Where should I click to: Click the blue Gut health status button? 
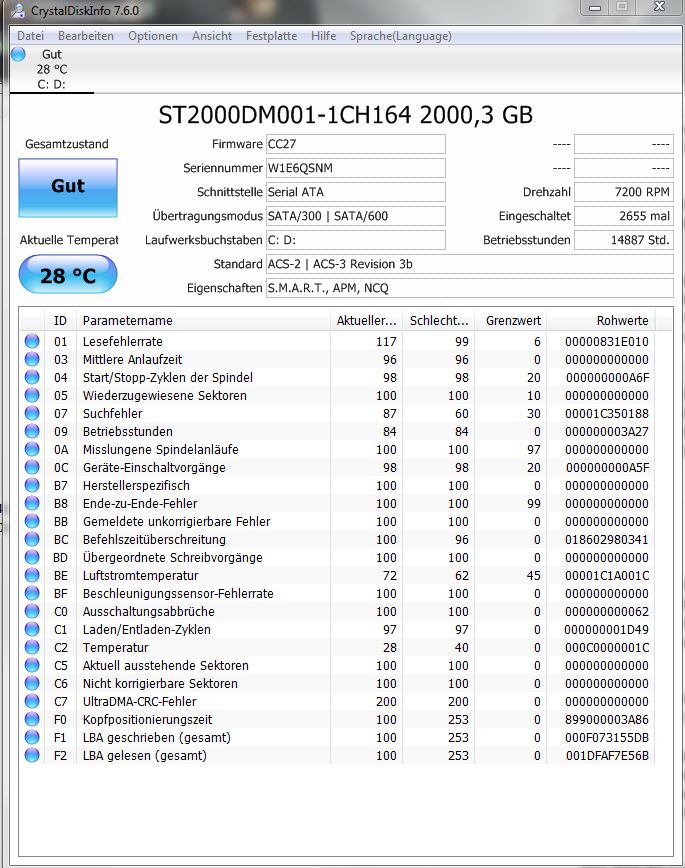(68, 188)
